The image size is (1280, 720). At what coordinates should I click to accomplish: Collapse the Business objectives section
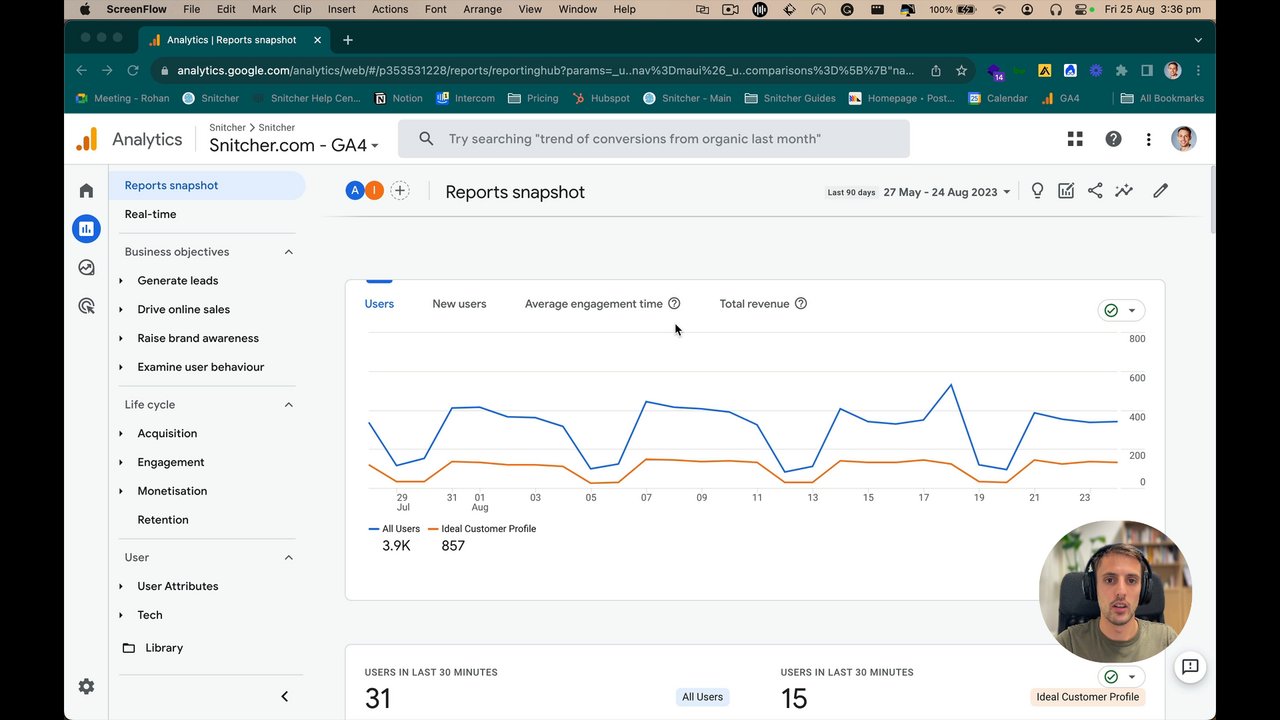click(289, 252)
